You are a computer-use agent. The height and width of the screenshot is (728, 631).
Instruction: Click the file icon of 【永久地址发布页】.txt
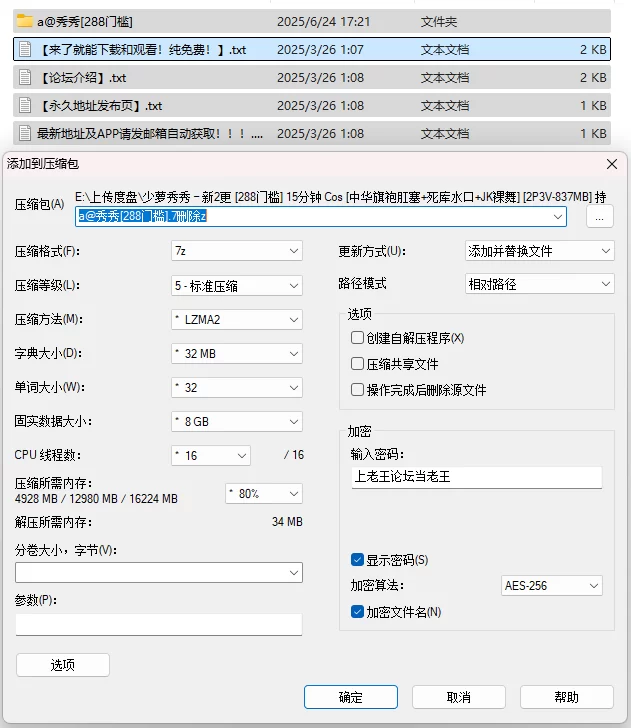coord(25,105)
